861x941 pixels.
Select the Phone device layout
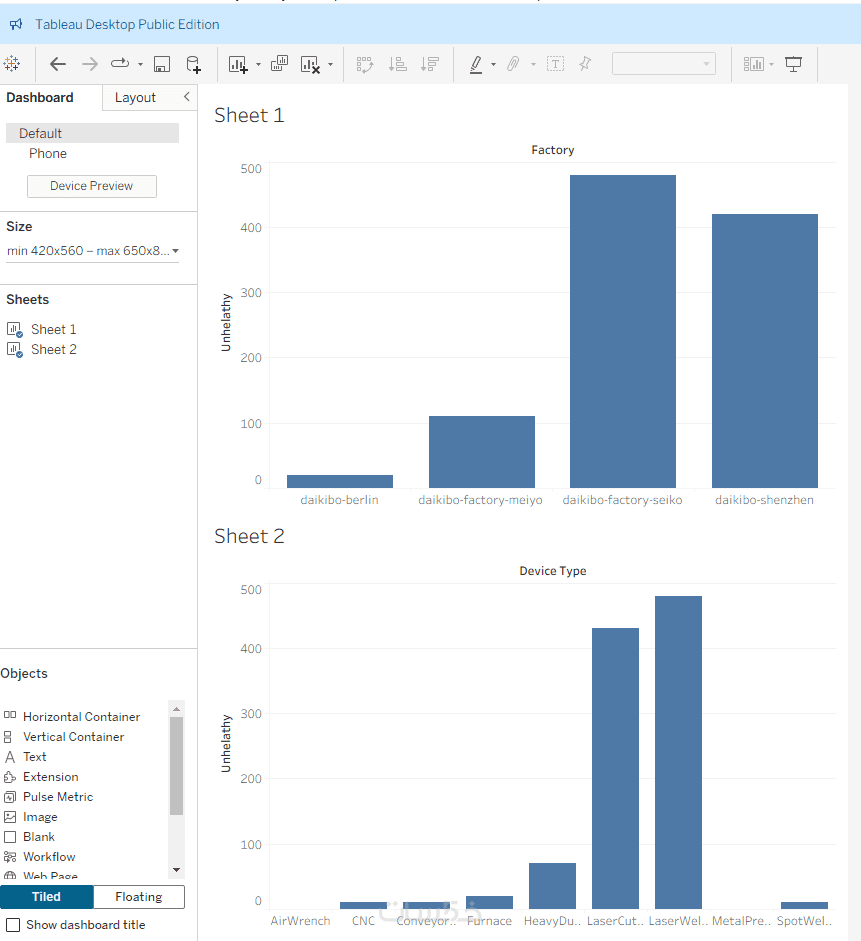click(x=48, y=154)
